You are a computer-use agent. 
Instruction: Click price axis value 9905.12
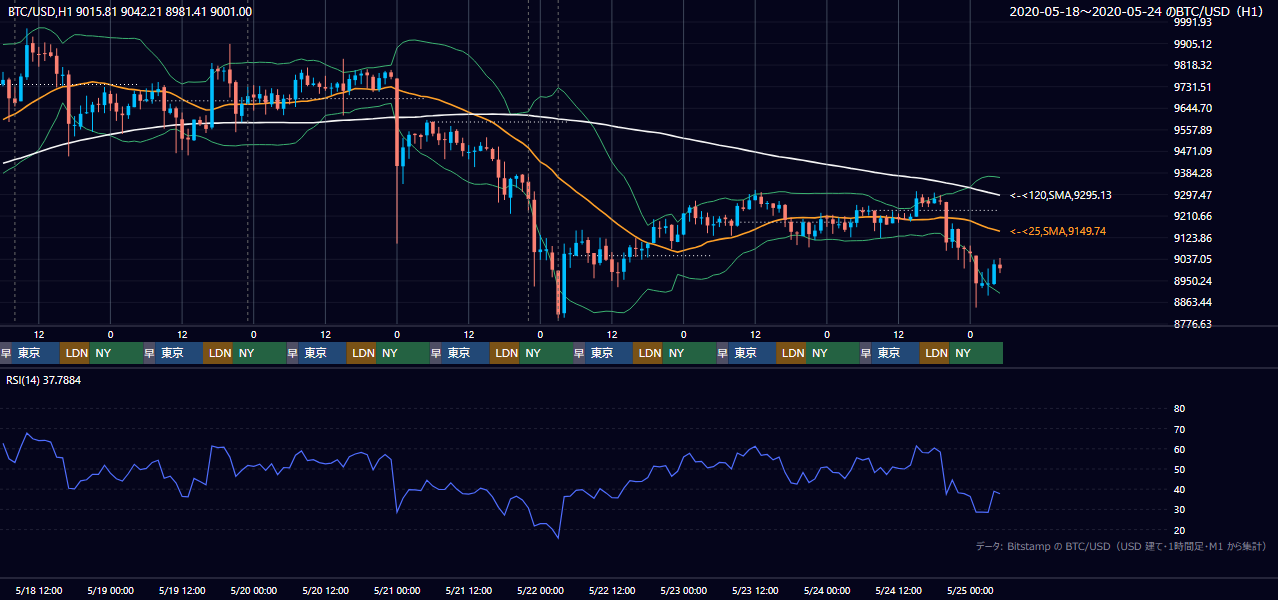(1193, 44)
